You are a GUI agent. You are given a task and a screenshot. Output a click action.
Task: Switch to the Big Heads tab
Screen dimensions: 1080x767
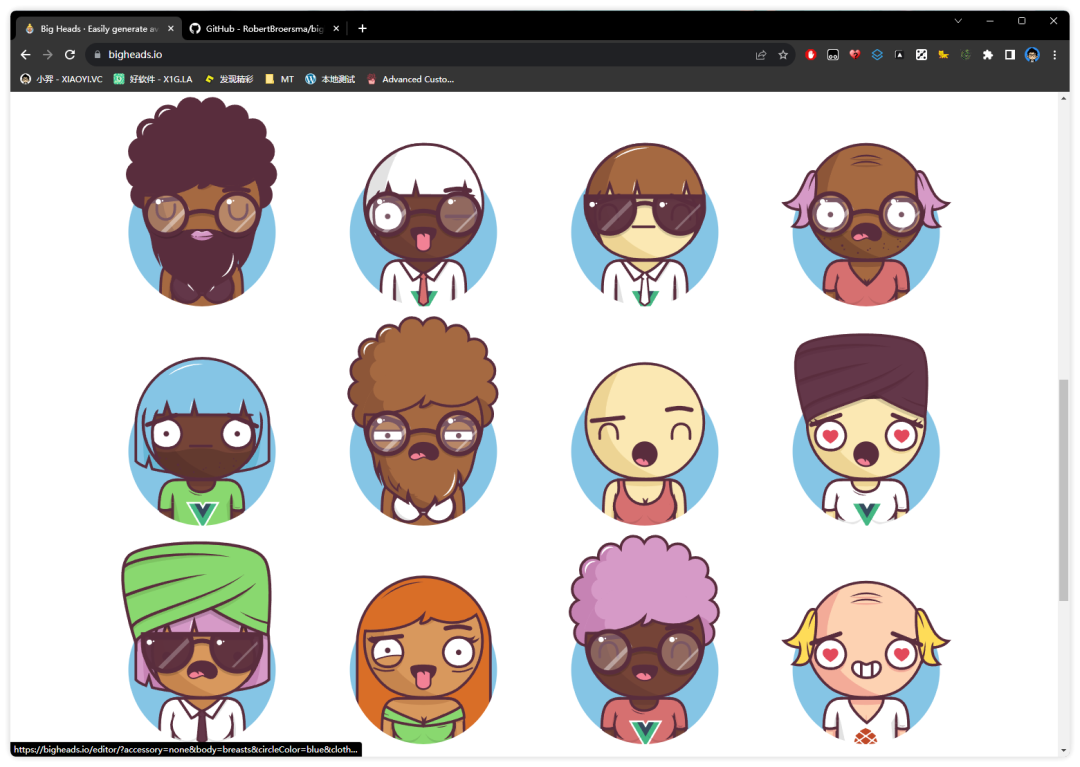[x=98, y=29]
